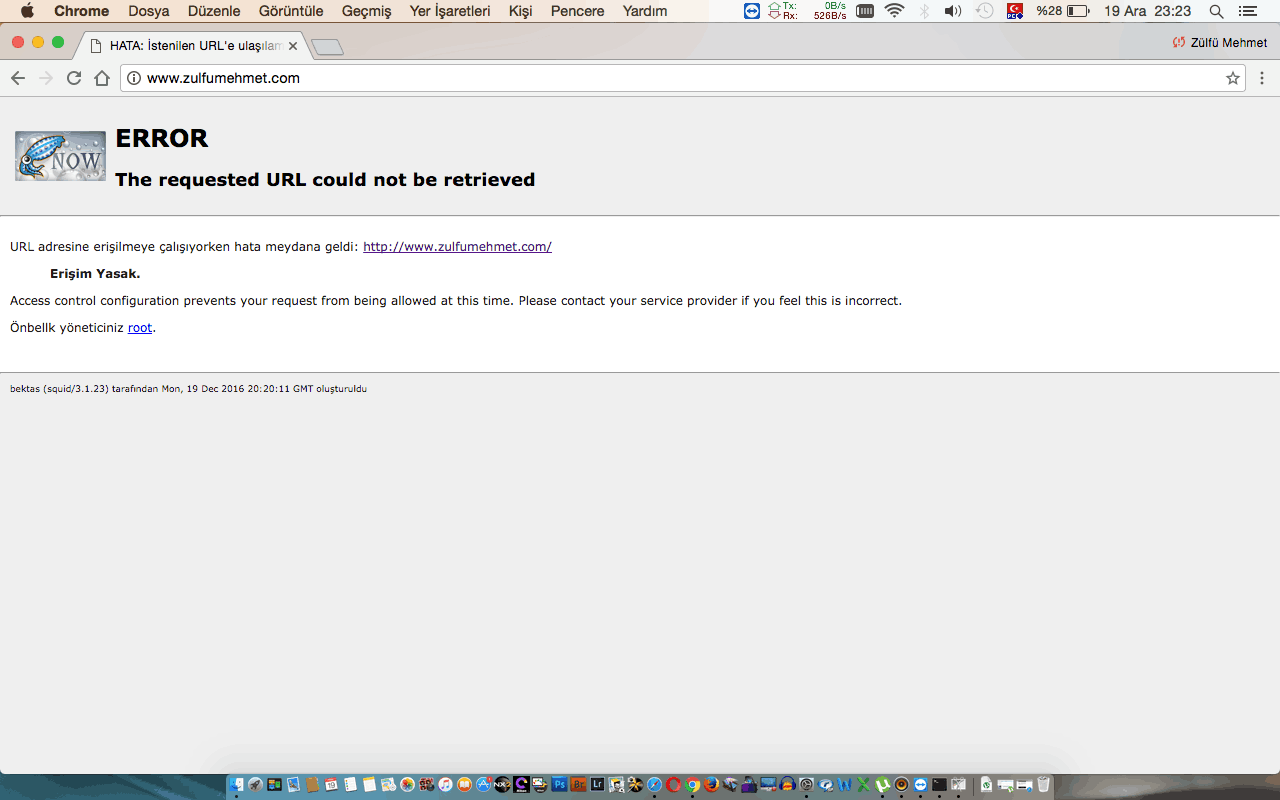Open the App Store Dock icon
This screenshot has height=800, width=1280.
[x=483, y=785]
